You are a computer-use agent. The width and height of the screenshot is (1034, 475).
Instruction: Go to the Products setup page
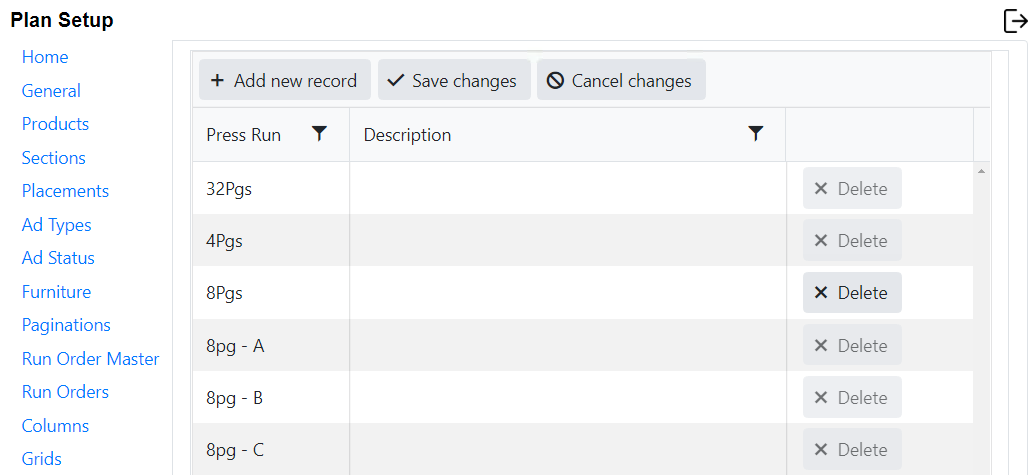pos(55,124)
